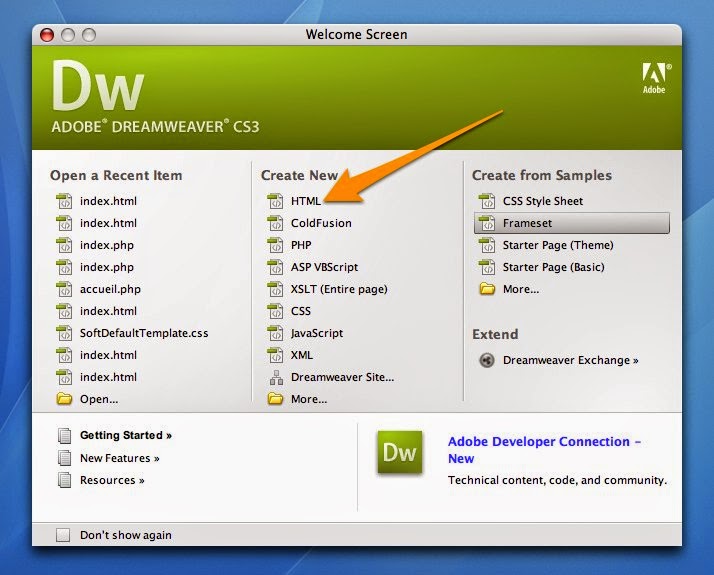Enable the Don't show again checkbox
Viewport: 714px width, 575px height.
[63, 535]
